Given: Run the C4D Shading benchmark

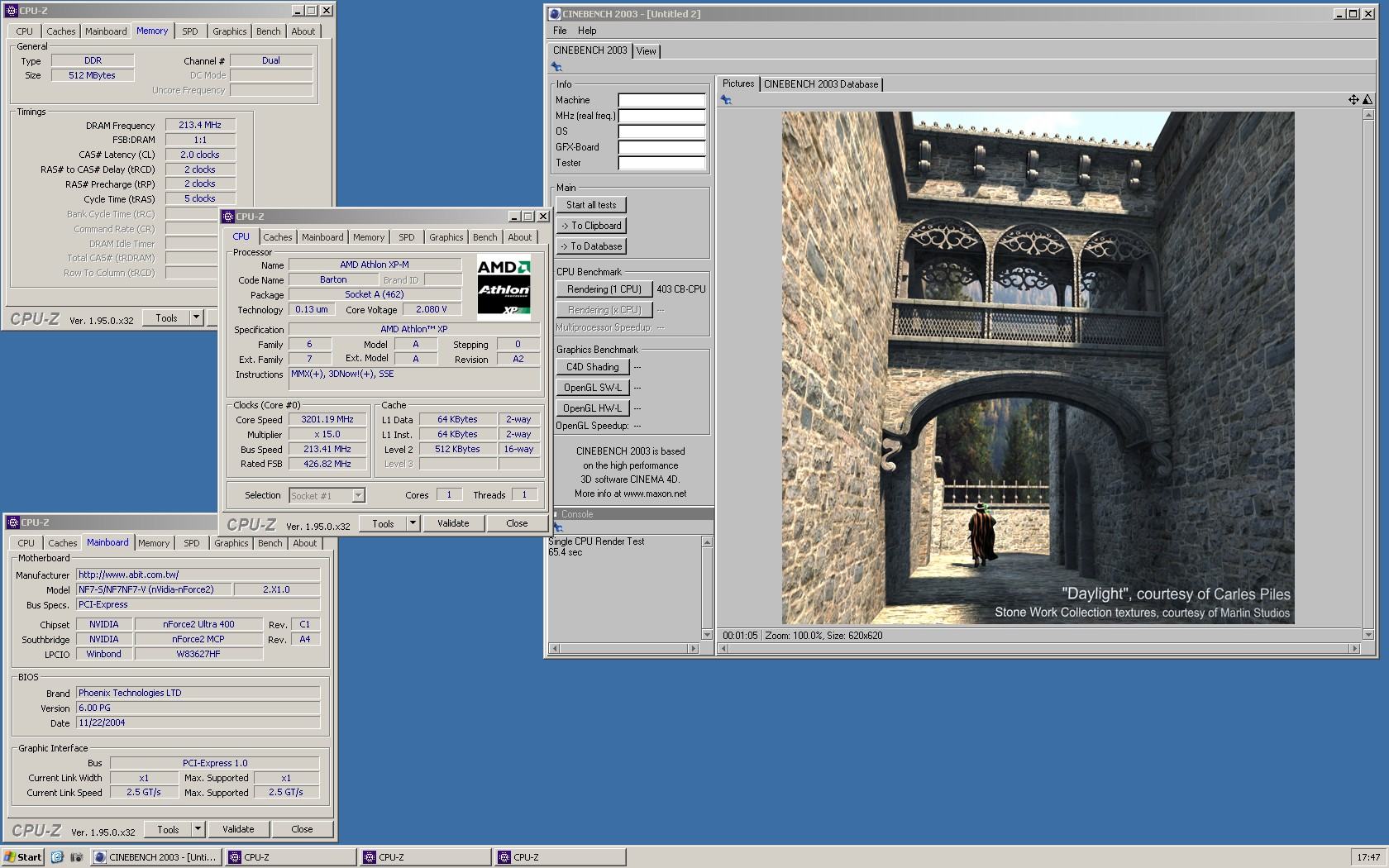Looking at the screenshot, I should coord(593,367).
